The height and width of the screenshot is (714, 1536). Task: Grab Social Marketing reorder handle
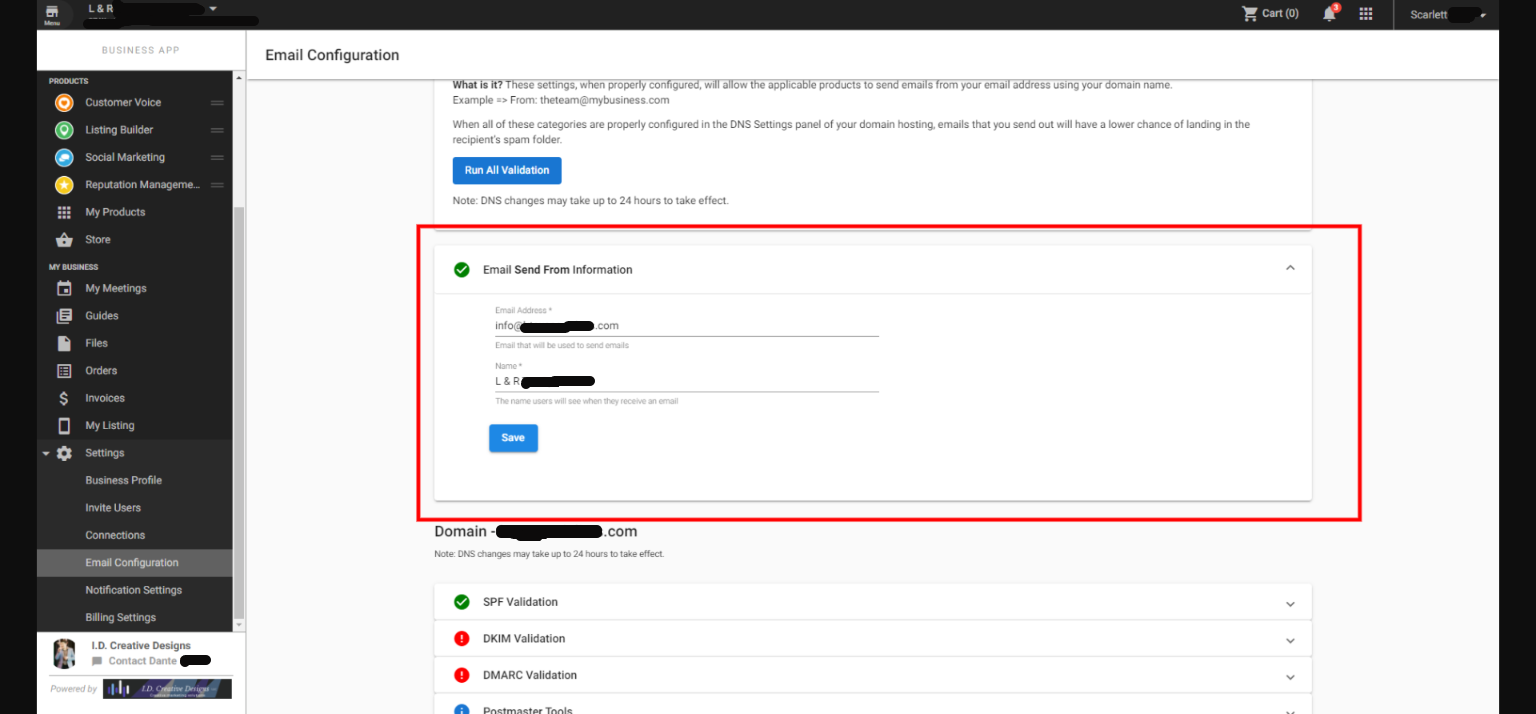tap(216, 157)
